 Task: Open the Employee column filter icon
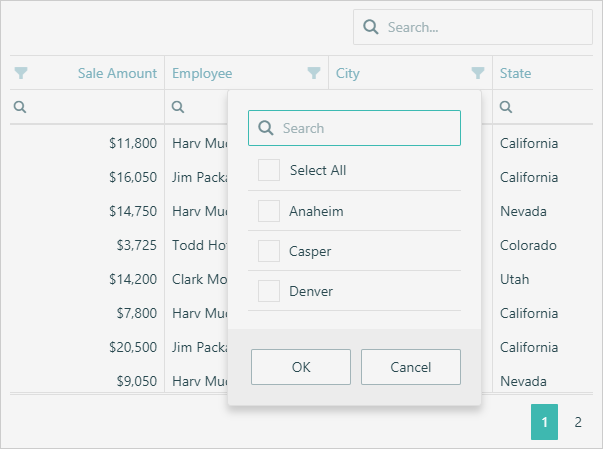click(314, 73)
